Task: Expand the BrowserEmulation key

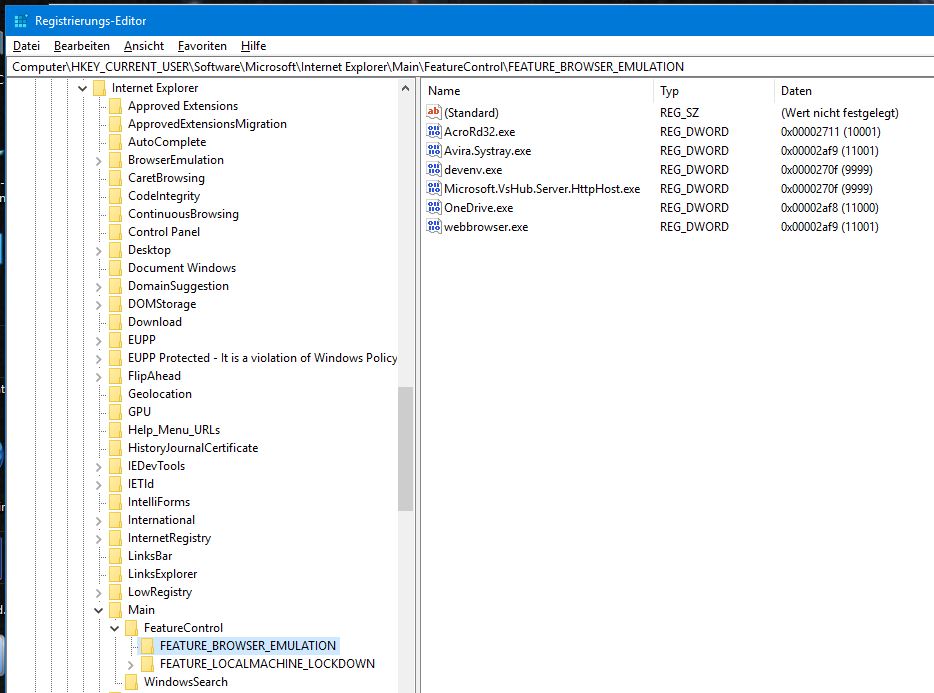Action: (98, 160)
